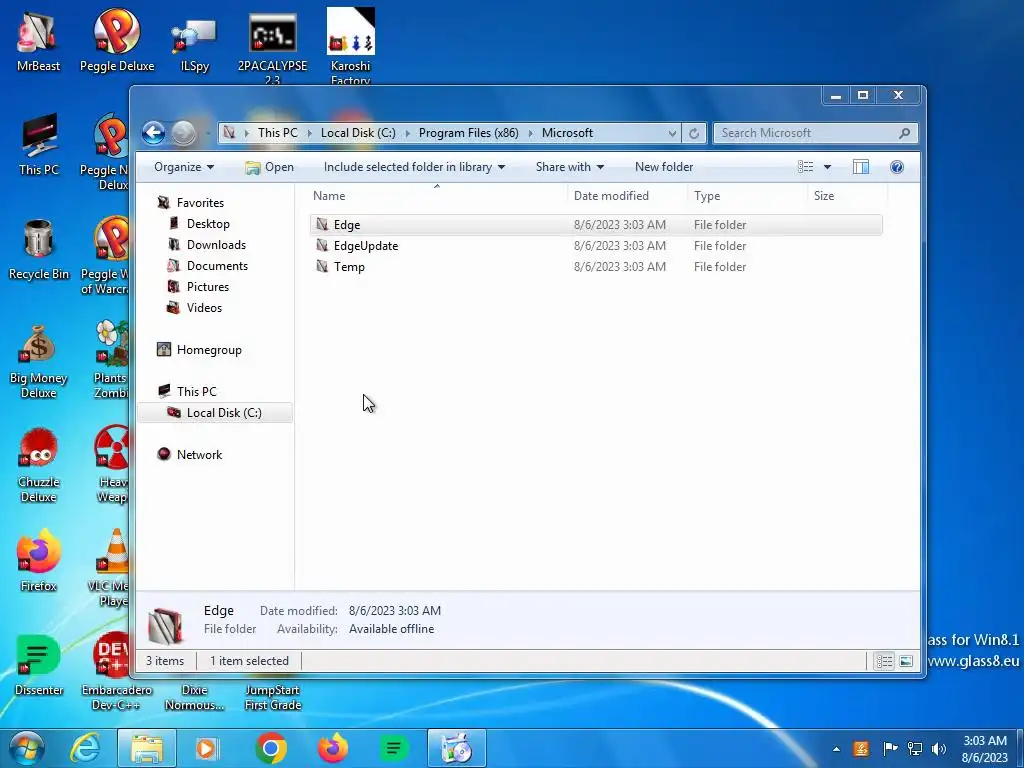This screenshot has width=1024, height=768.
Task: Go to Local Disk (C:) breadcrumb
Action: [358, 133]
